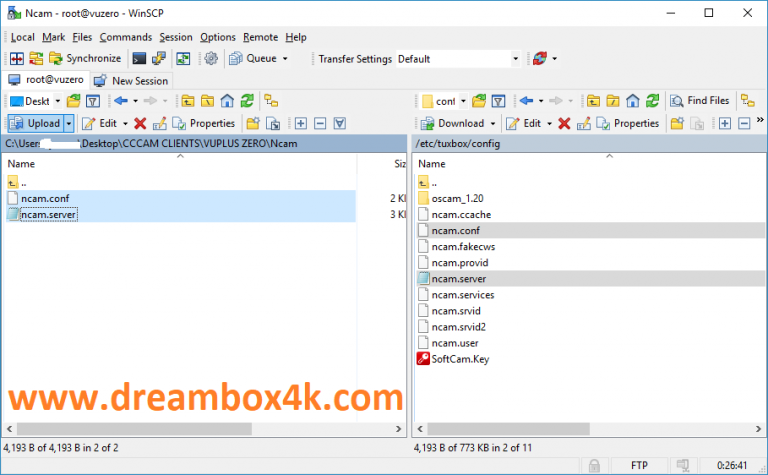Click the Compare Directories icon in main toolbar
The height and width of the screenshot is (475, 768).
pyautogui.click(x=17, y=59)
